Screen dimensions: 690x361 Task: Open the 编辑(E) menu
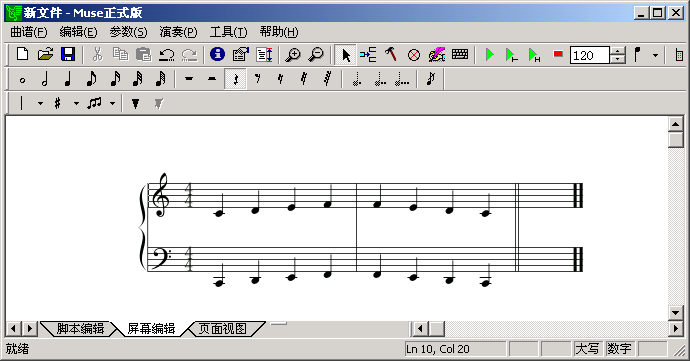coord(78,32)
